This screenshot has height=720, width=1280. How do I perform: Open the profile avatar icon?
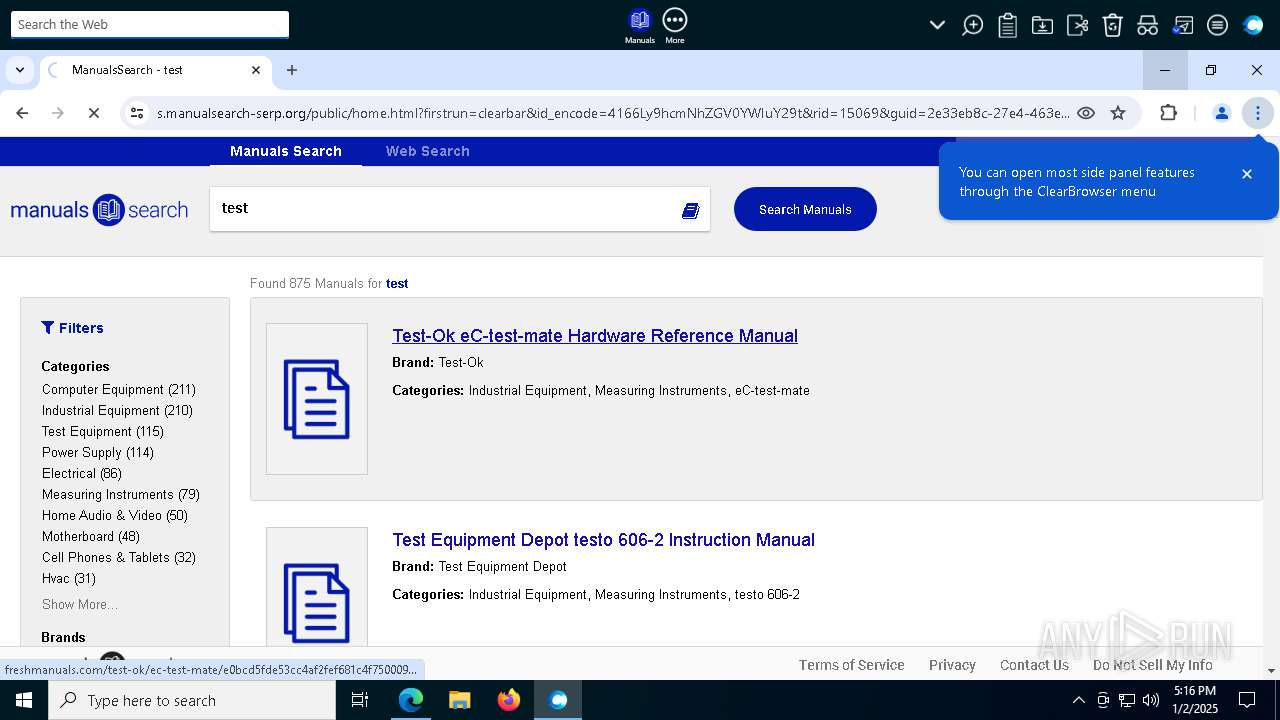[x=1221, y=113]
